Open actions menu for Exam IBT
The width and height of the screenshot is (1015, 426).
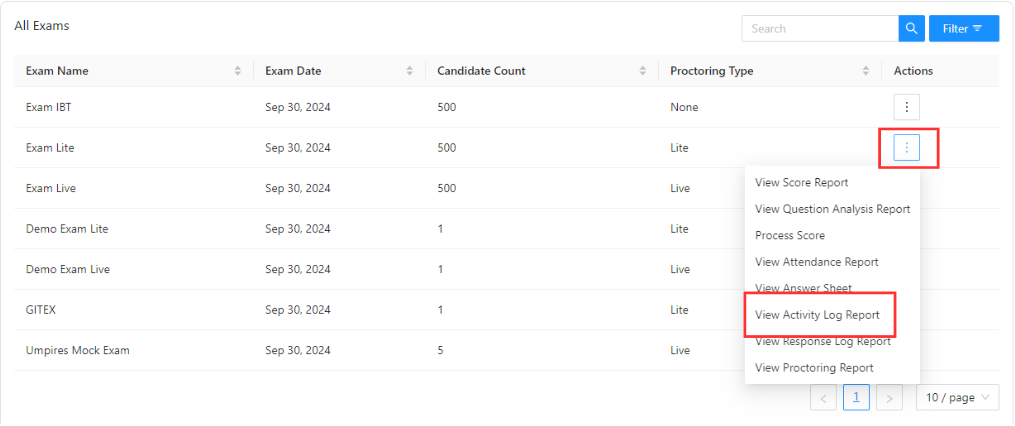pos(906,107)
